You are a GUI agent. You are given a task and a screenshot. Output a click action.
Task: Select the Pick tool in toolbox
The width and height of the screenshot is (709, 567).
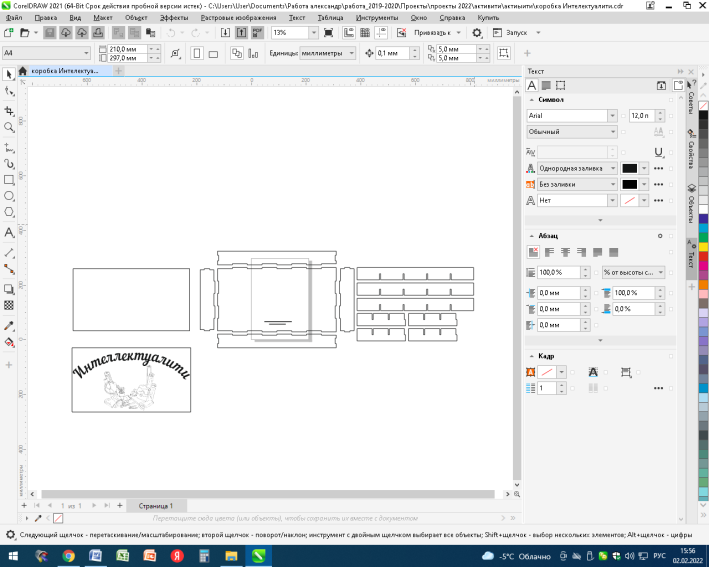pos(9,74)
